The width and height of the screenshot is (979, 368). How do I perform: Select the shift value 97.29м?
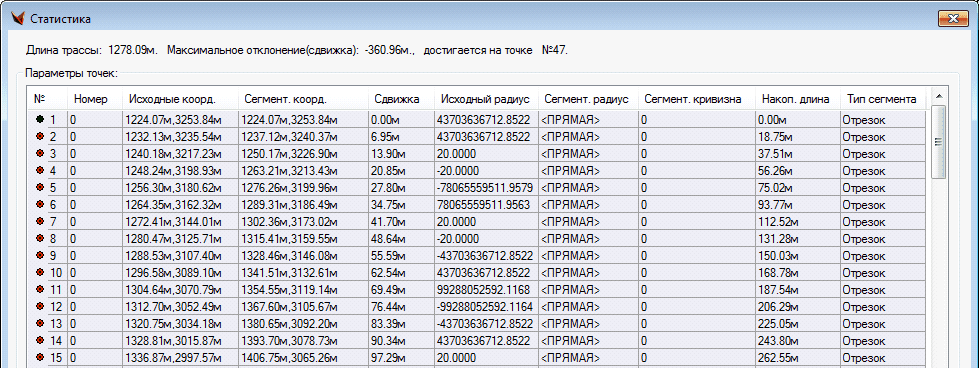coord(400,358)
